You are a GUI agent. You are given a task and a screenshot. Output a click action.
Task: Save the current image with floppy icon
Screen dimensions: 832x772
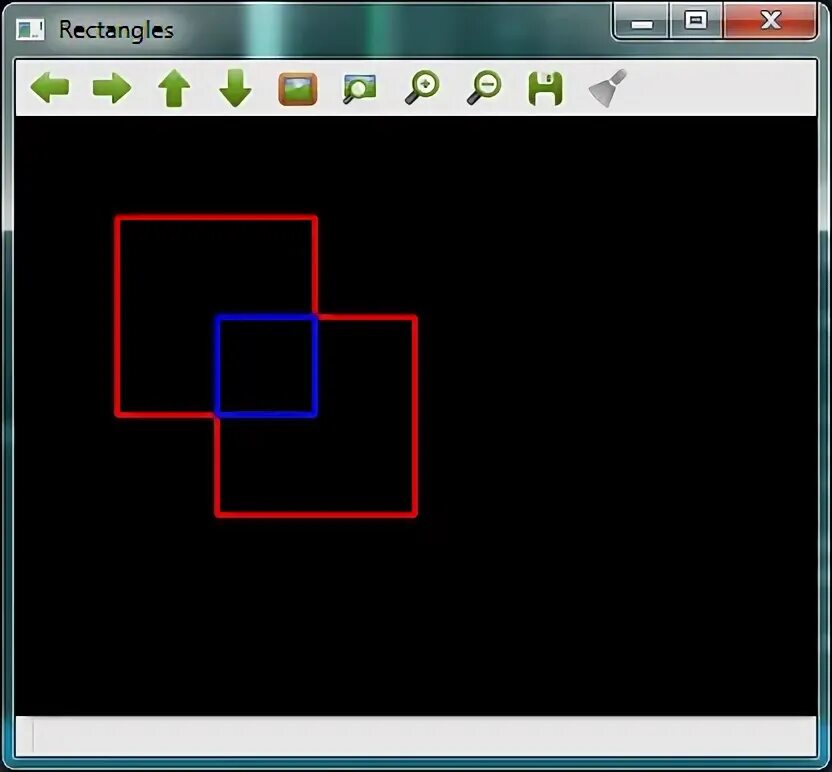click(x=545, y=89)
